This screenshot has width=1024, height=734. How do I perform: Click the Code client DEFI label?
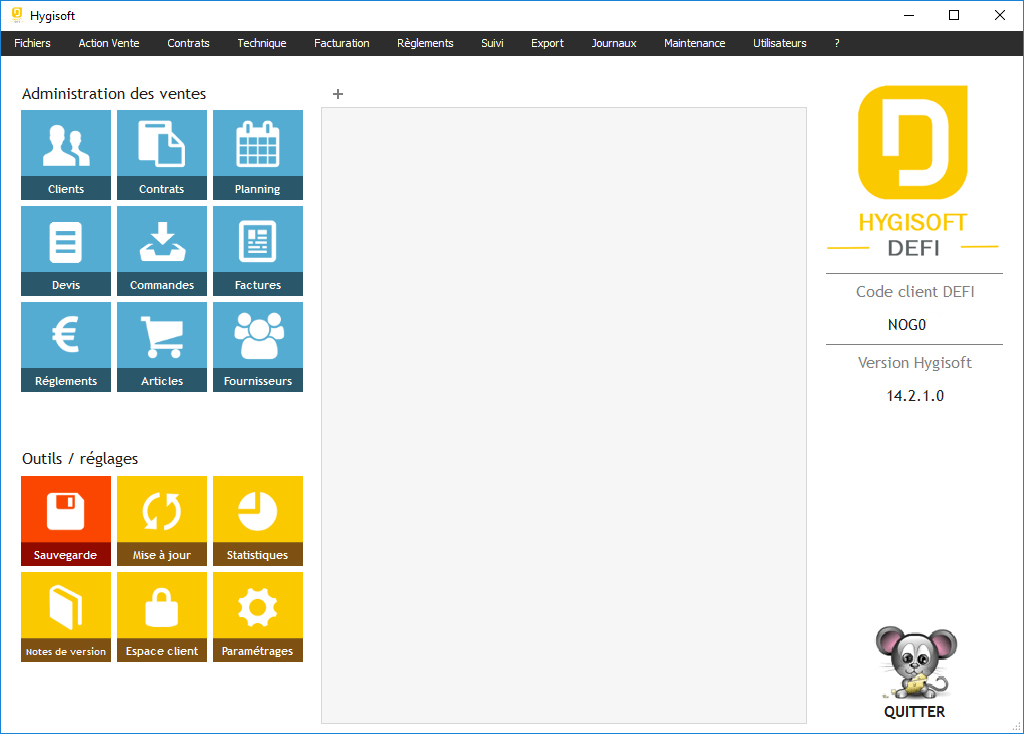tap(915, 292)
